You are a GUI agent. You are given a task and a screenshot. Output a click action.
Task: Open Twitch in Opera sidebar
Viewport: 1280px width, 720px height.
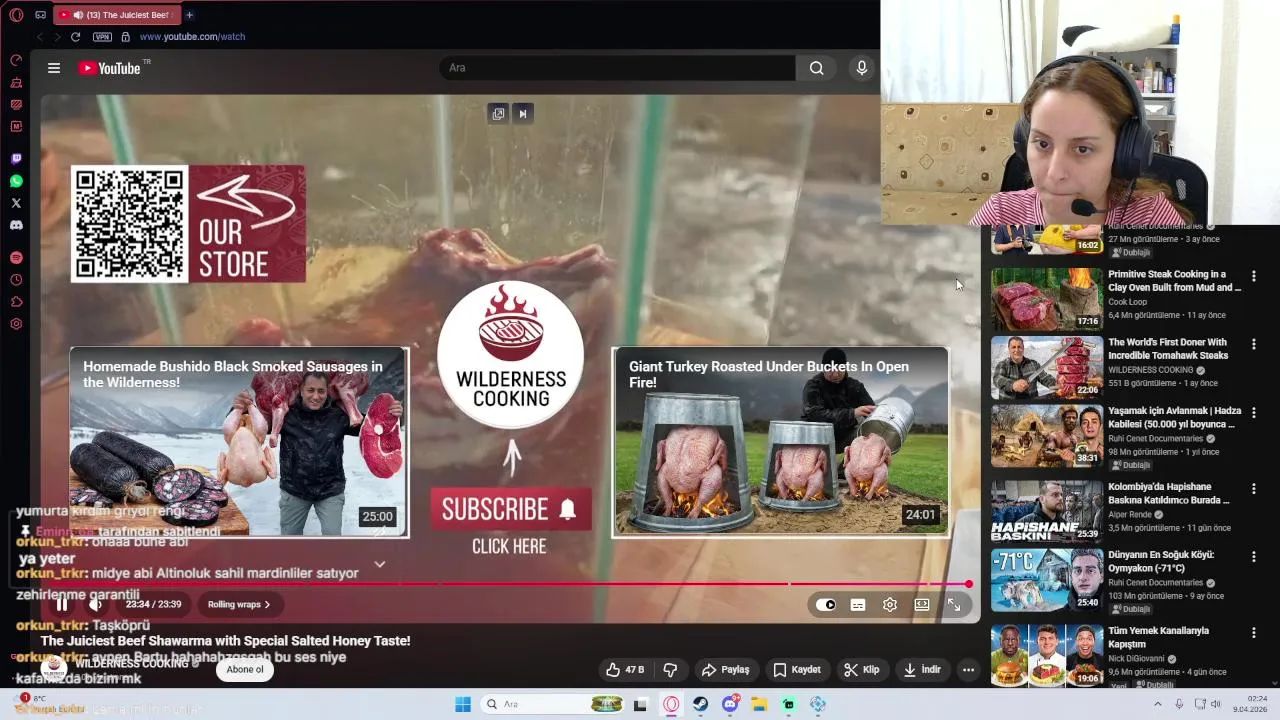click(x=16, y=159)
